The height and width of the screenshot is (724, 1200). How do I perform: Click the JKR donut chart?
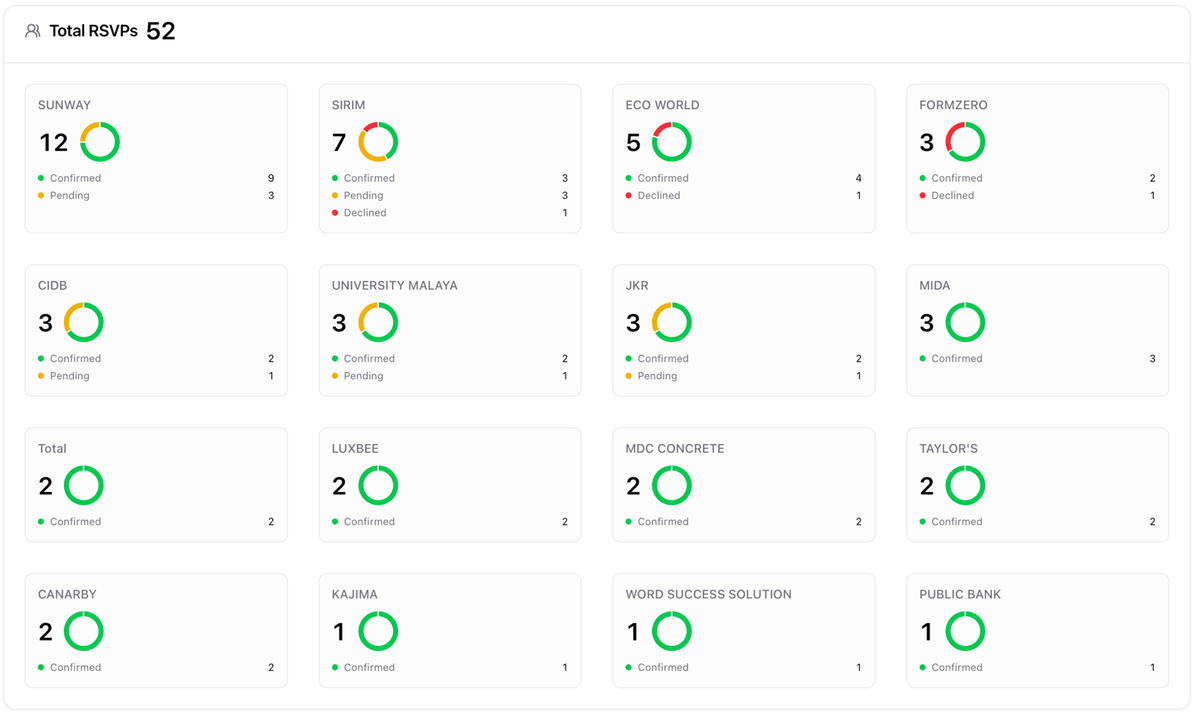[672, 322]
